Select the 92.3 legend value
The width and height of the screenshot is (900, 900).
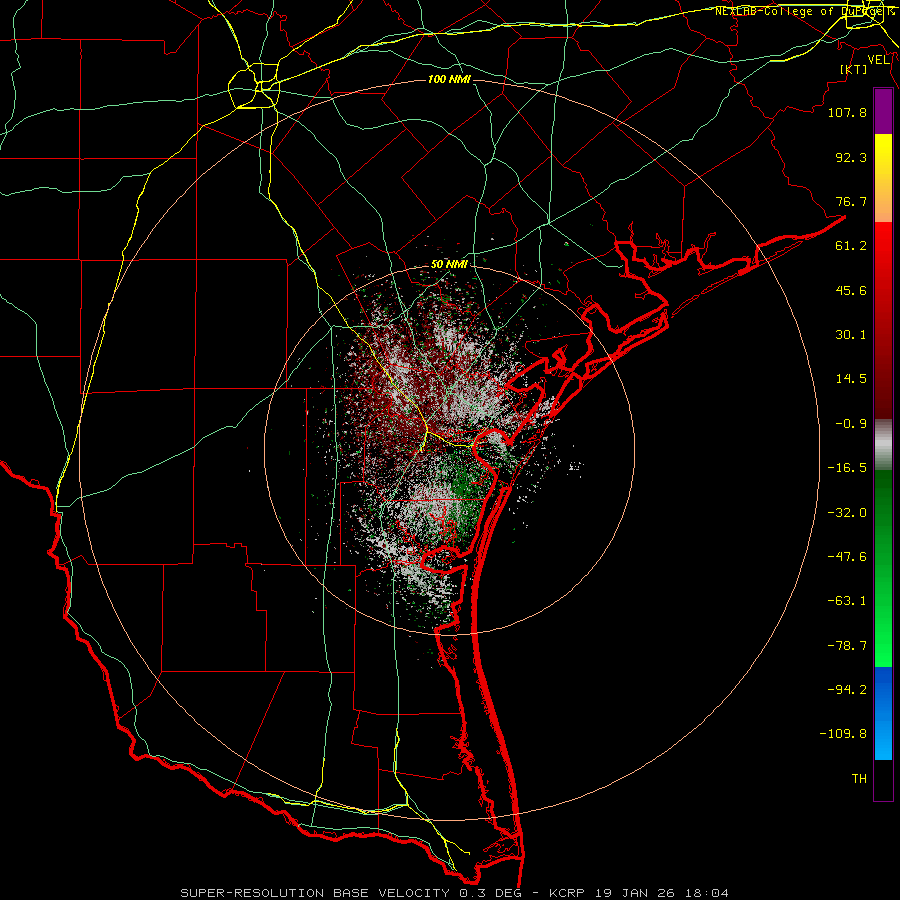(851, 157)
